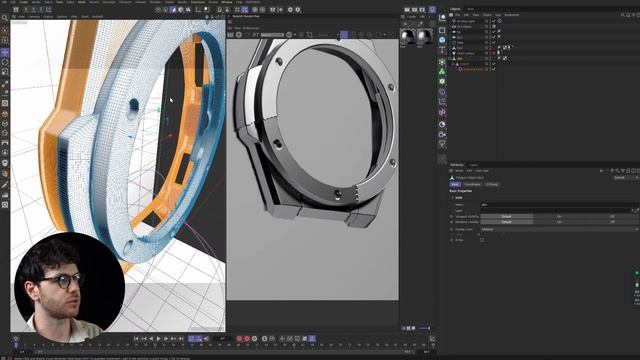This screenshot has width=640, height=360.
Task: Open the RenderView output dropdown next to RT
Action: pyautogui.click(x=272, y=35)
